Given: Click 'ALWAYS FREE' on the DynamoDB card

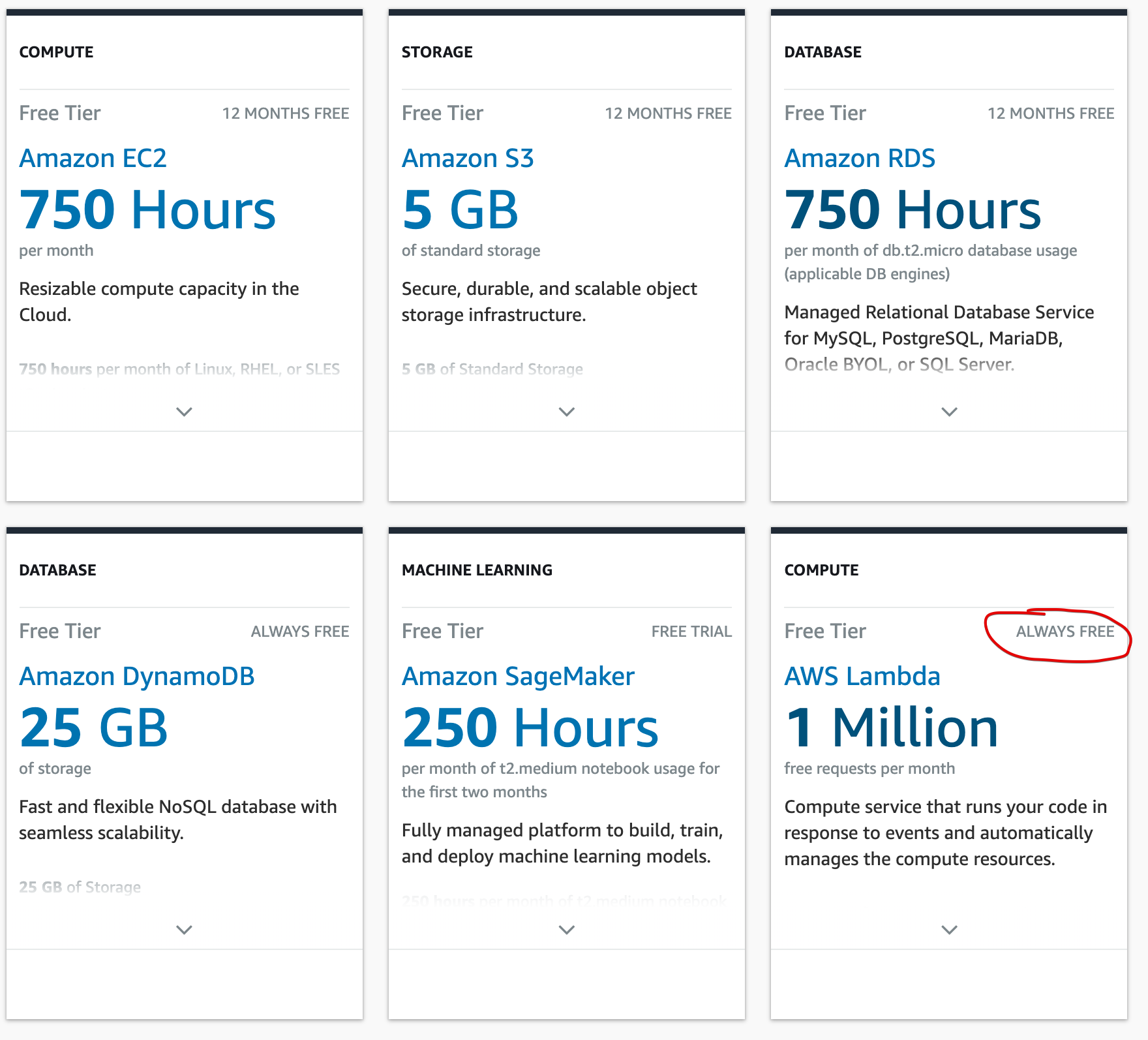Looking at the screenshot, I should pyautogui.click(x=300, y=632).
